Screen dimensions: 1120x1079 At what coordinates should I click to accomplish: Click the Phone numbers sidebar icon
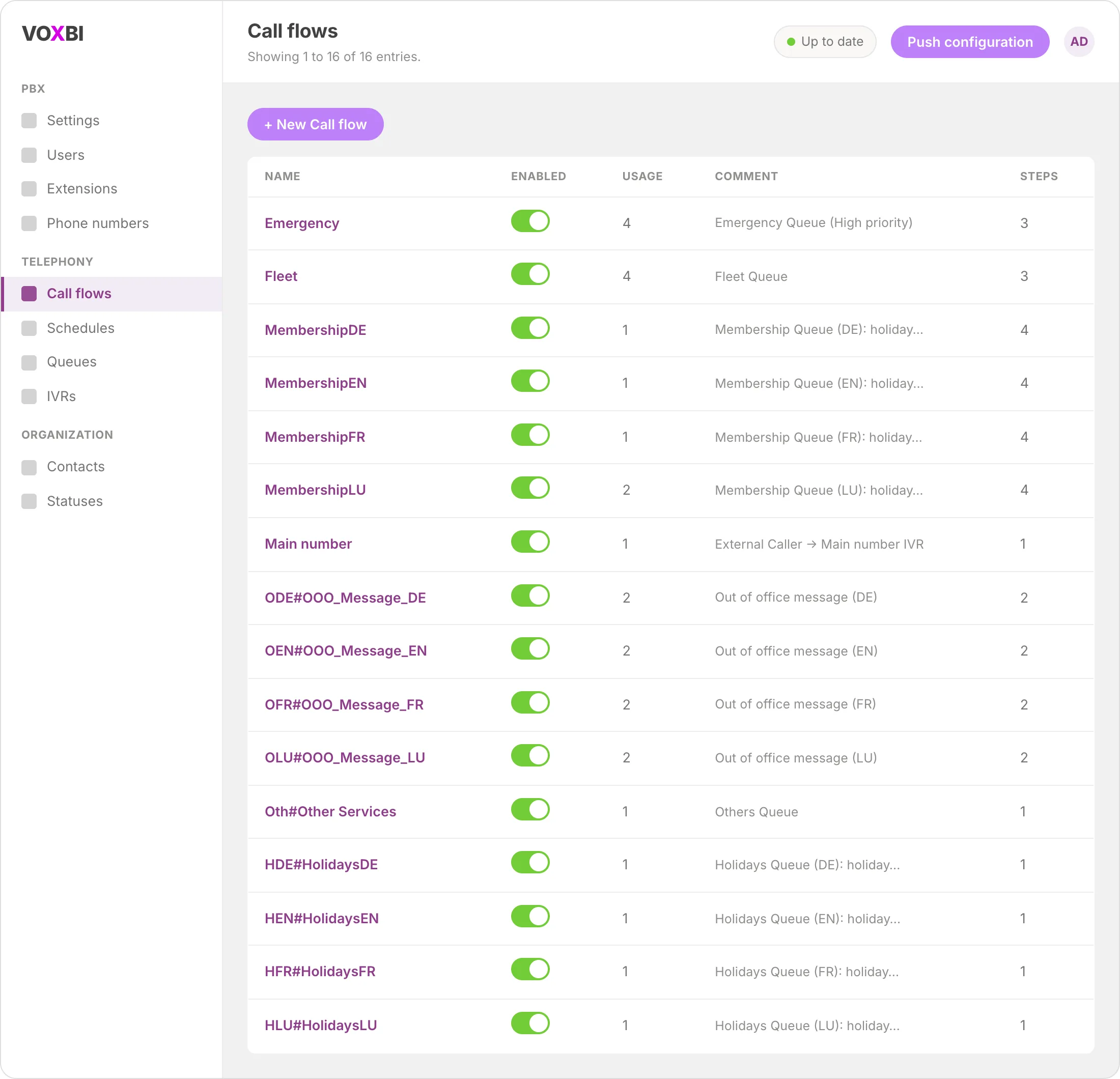tap(29, 223)
